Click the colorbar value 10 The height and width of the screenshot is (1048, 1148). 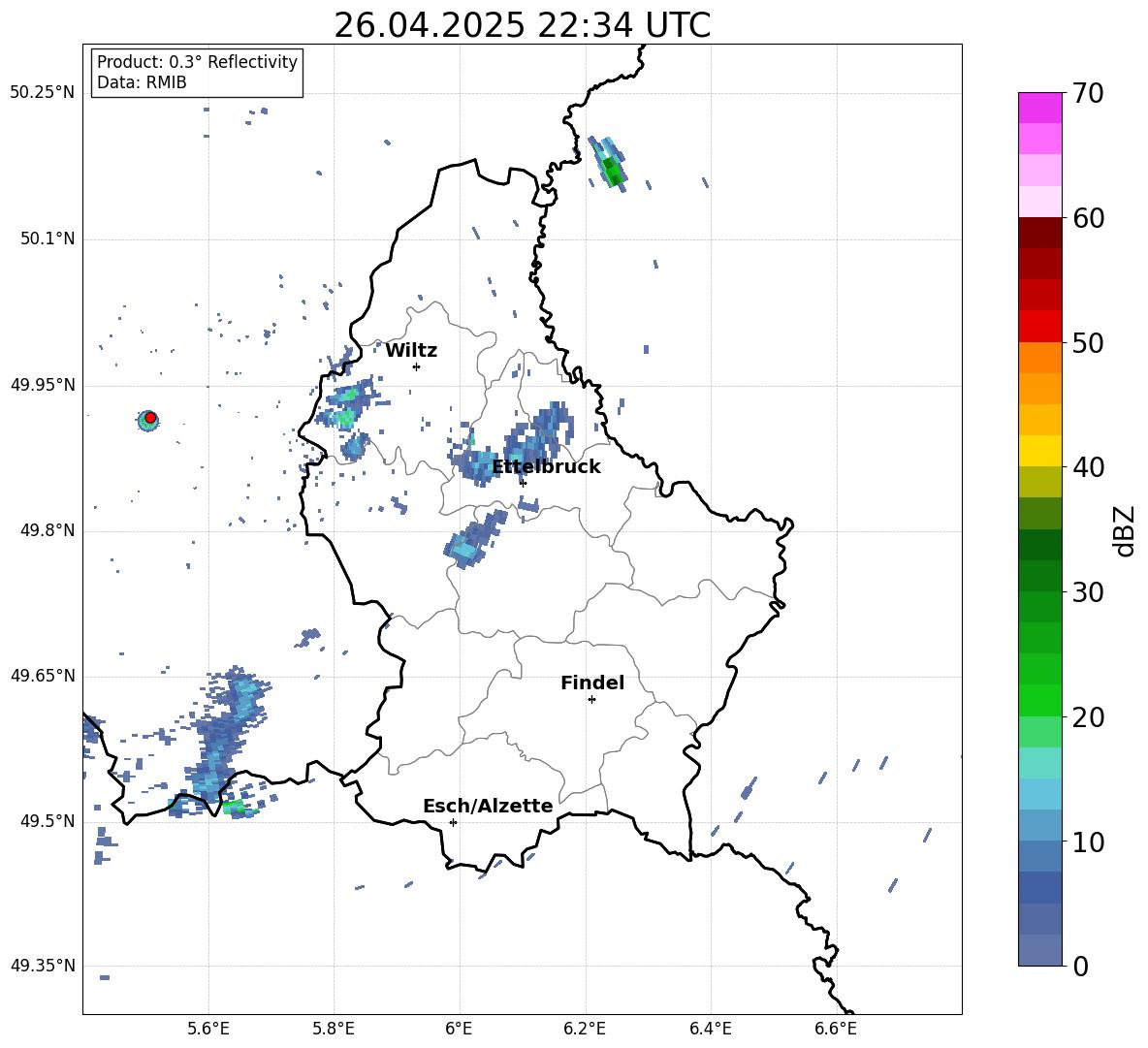(x=1088, y=842)
